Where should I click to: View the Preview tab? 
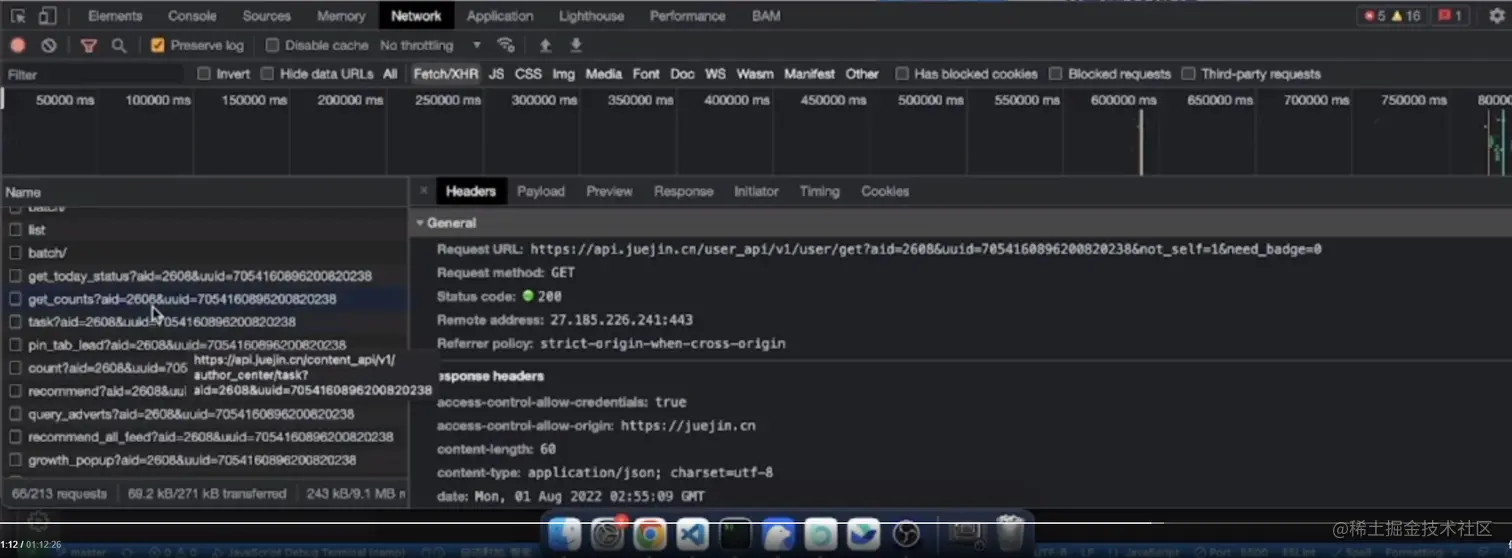pos(609,191)
